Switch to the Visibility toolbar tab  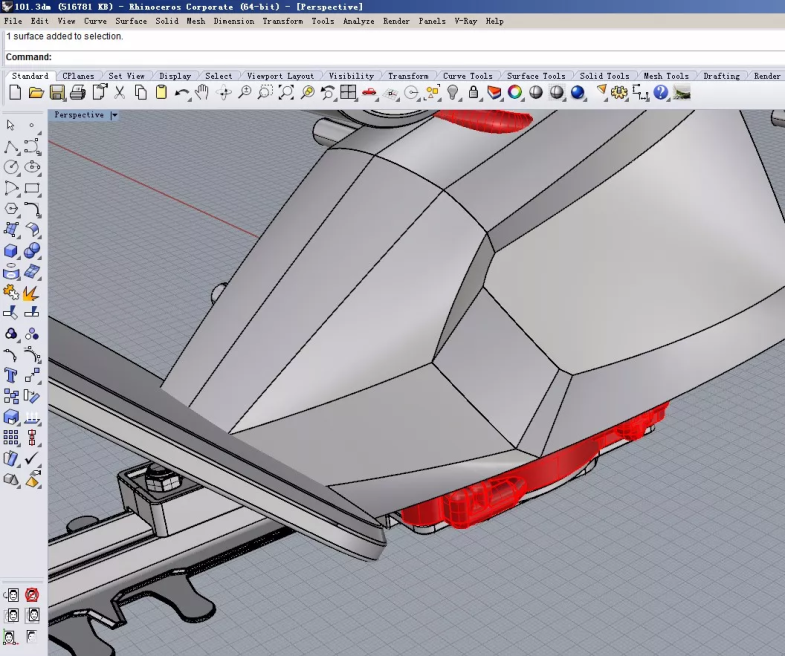351,76
